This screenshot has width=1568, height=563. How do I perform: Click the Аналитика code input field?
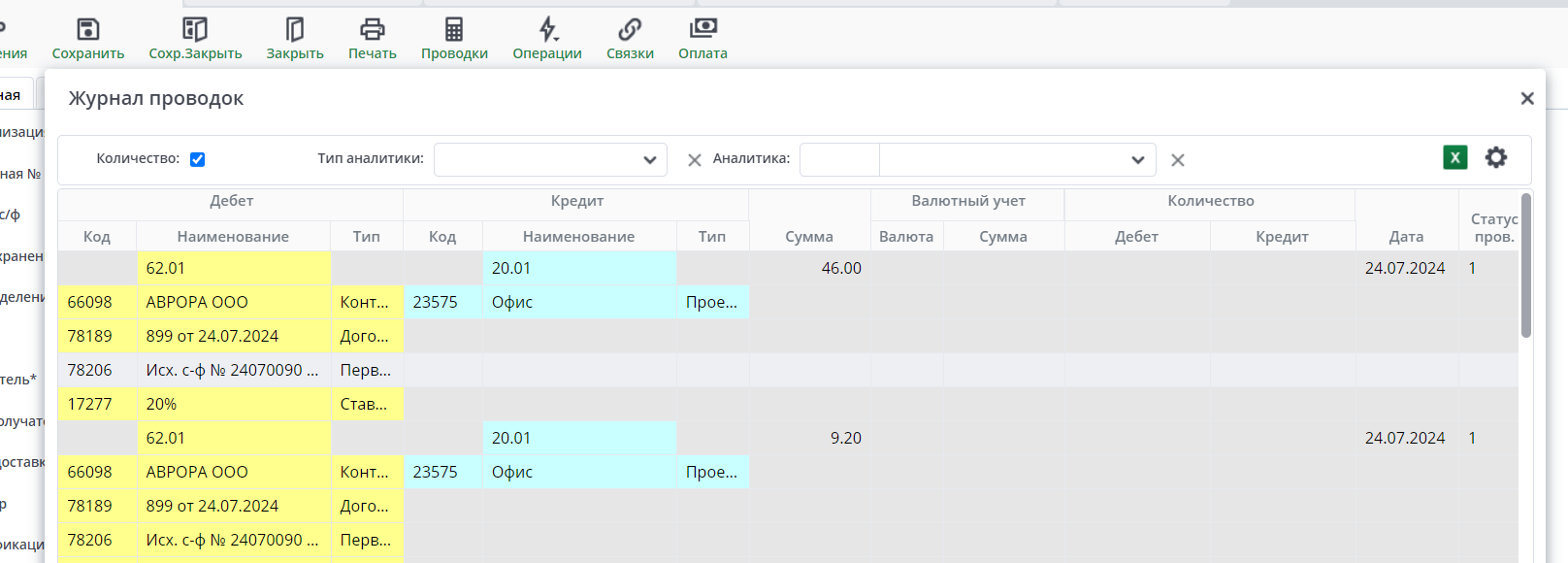coord(839,160)
